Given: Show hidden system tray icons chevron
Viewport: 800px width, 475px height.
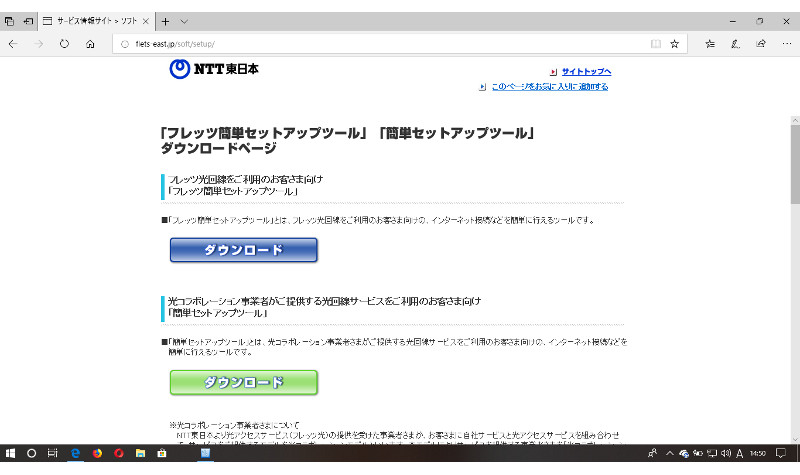Looking at the screenshot, I should point(669,453).
